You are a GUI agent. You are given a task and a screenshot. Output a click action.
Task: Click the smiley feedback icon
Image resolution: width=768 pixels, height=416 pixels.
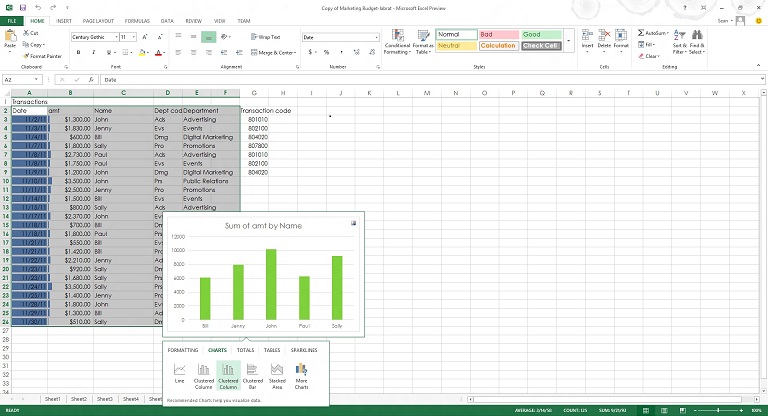759,21
